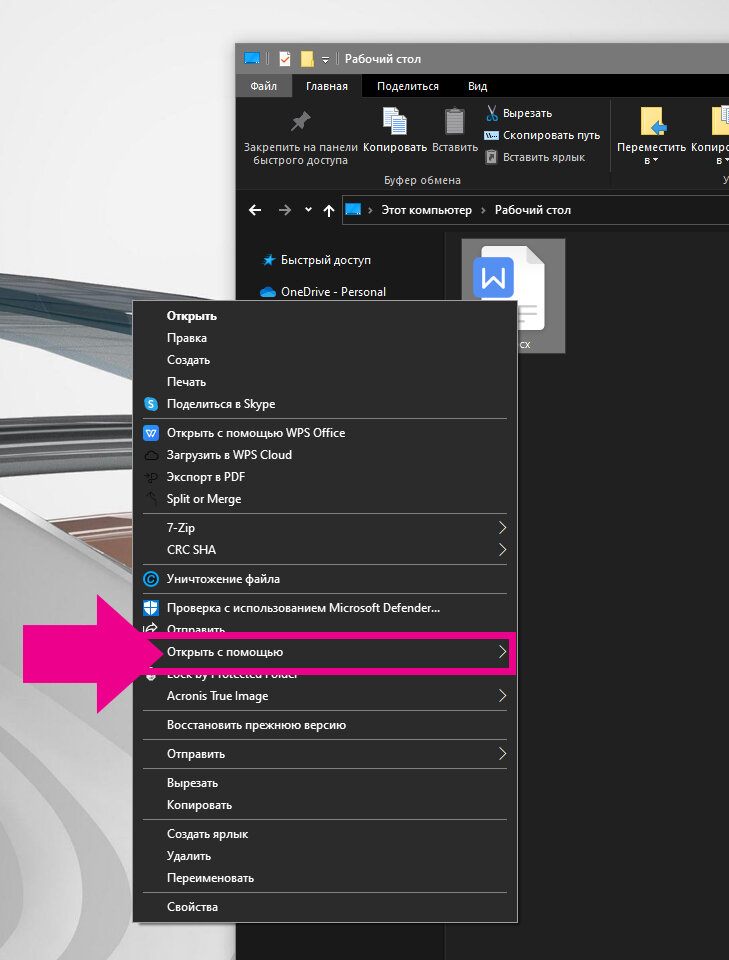Screen dimensions: 729x960
Task: Switch to the 'Главная' ribbon tab
Action: coord(327,86)
